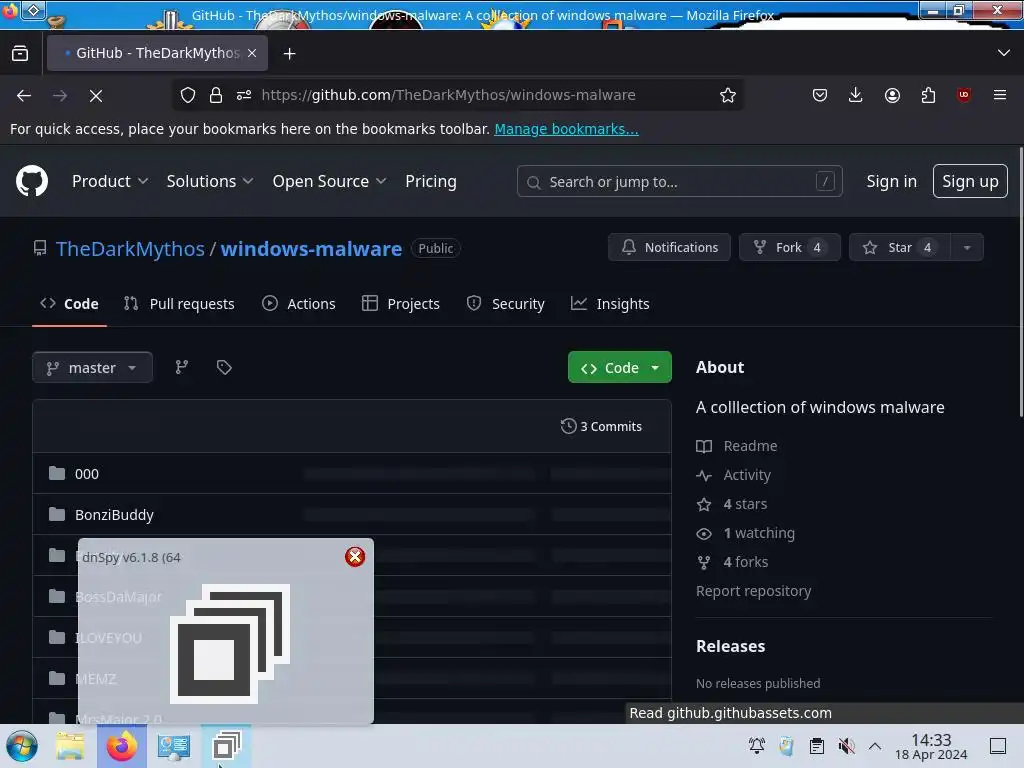Star the repository
The image size is (1024, 768).
pyautogui.click(x=899, y=247)
